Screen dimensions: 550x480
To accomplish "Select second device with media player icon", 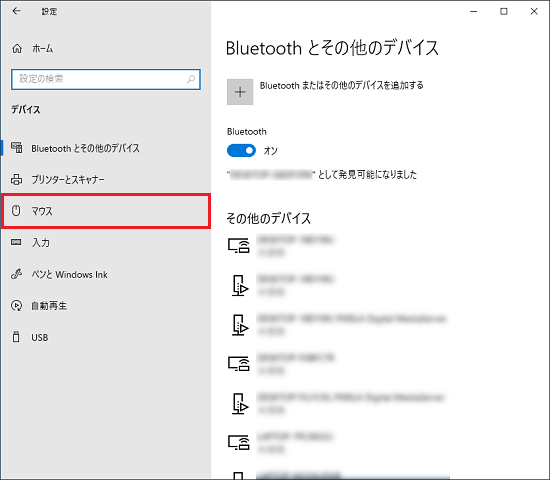I will point(240,285).
